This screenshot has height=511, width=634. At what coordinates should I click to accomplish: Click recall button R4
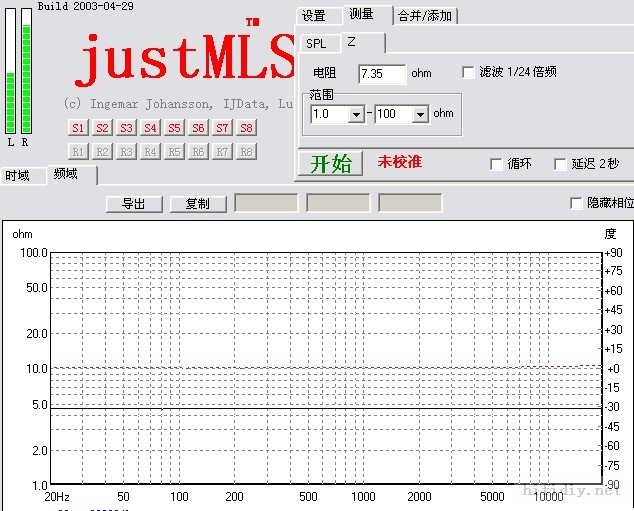pos(150,152)
